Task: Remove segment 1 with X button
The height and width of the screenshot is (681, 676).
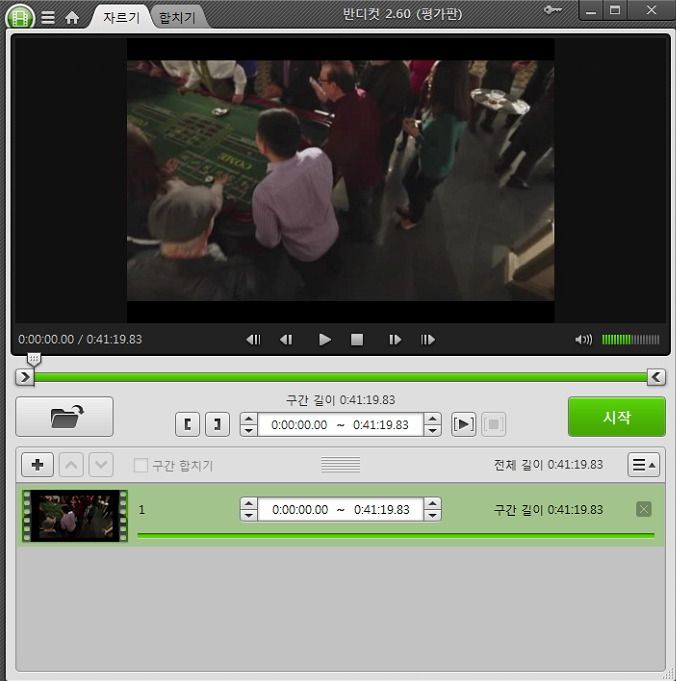Action: pos(643,509)
